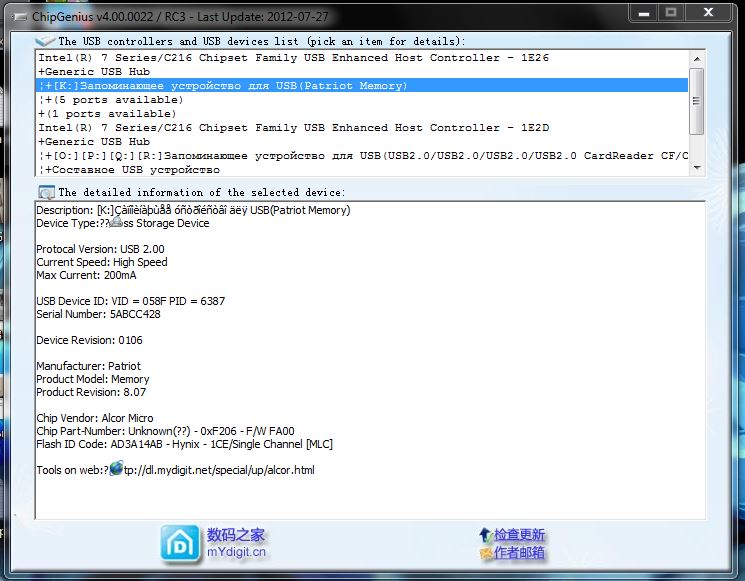This screenshot has height=581, width=745.
Task: Select the (5 ports available) row
Action: click(x=363, y=100)
